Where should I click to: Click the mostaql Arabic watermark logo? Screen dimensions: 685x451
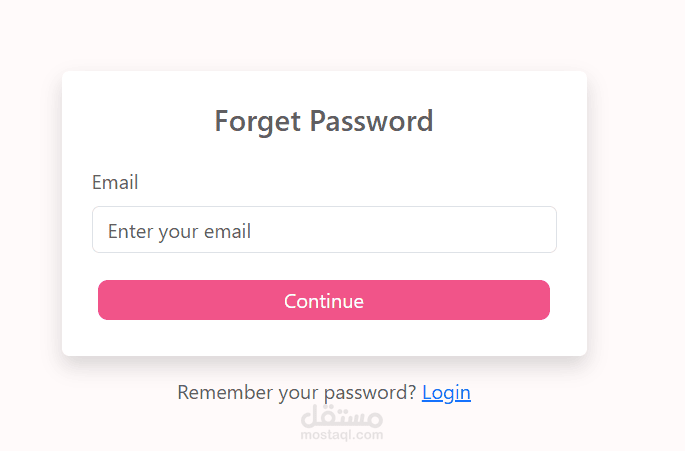point(342,416)
